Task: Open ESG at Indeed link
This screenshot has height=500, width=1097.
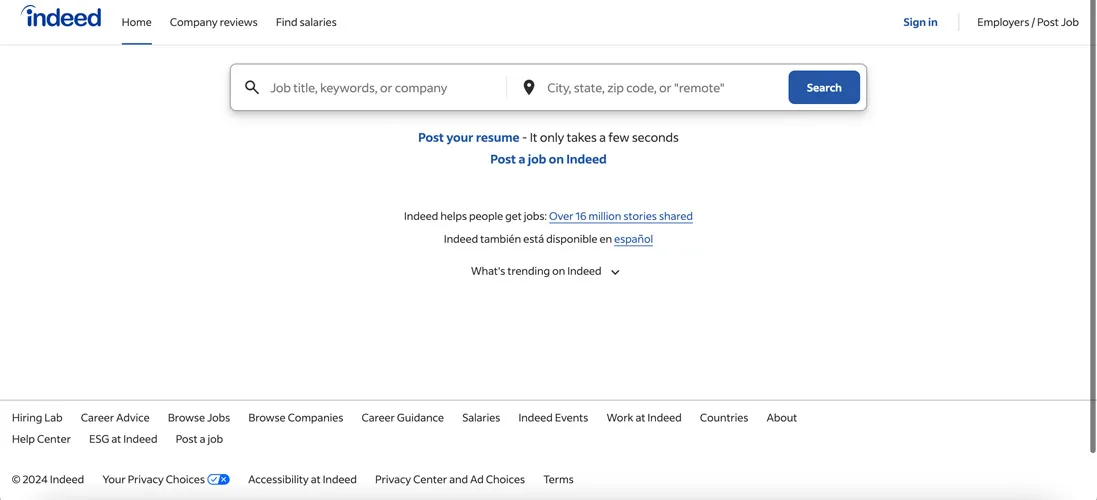Action: (123, 439)
